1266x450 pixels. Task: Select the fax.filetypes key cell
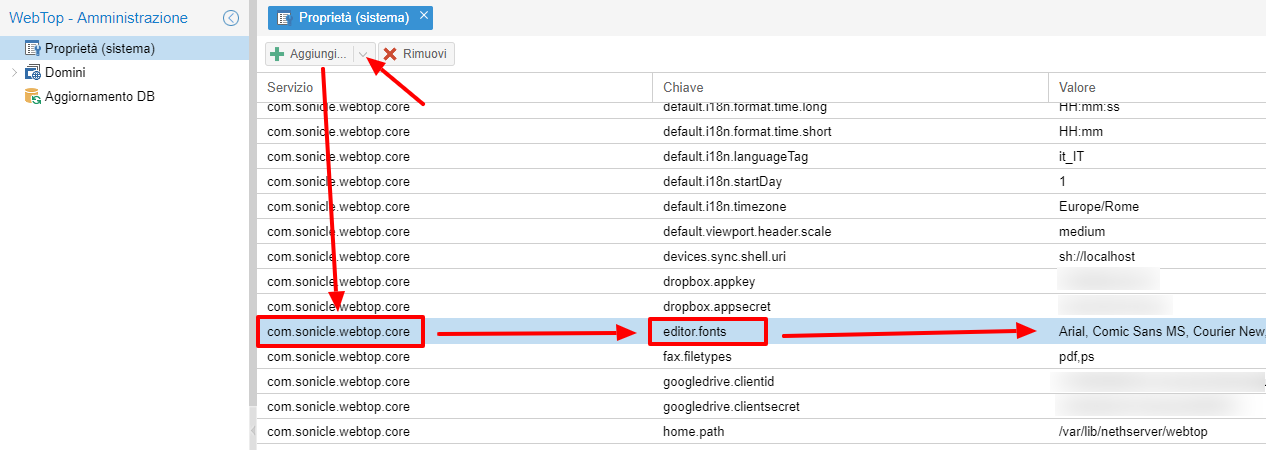pyautogui.click(x=850, y=356)
